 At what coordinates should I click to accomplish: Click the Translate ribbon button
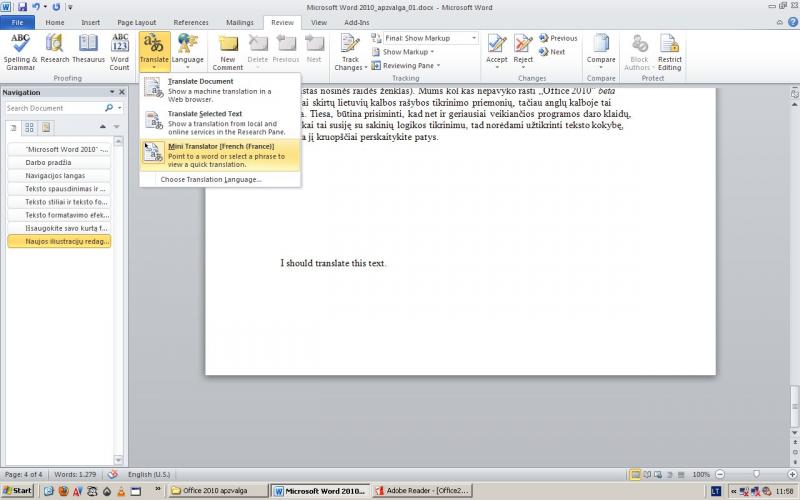pyautogui.click(x=154, y=52)
